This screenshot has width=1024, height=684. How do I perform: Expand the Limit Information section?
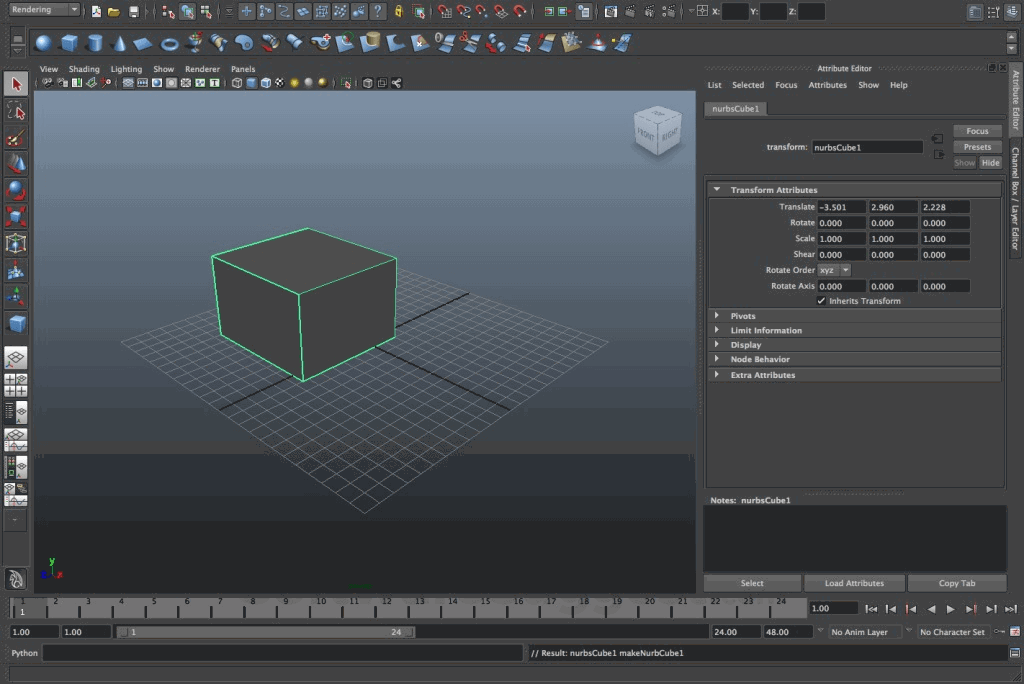click(765, 330)
